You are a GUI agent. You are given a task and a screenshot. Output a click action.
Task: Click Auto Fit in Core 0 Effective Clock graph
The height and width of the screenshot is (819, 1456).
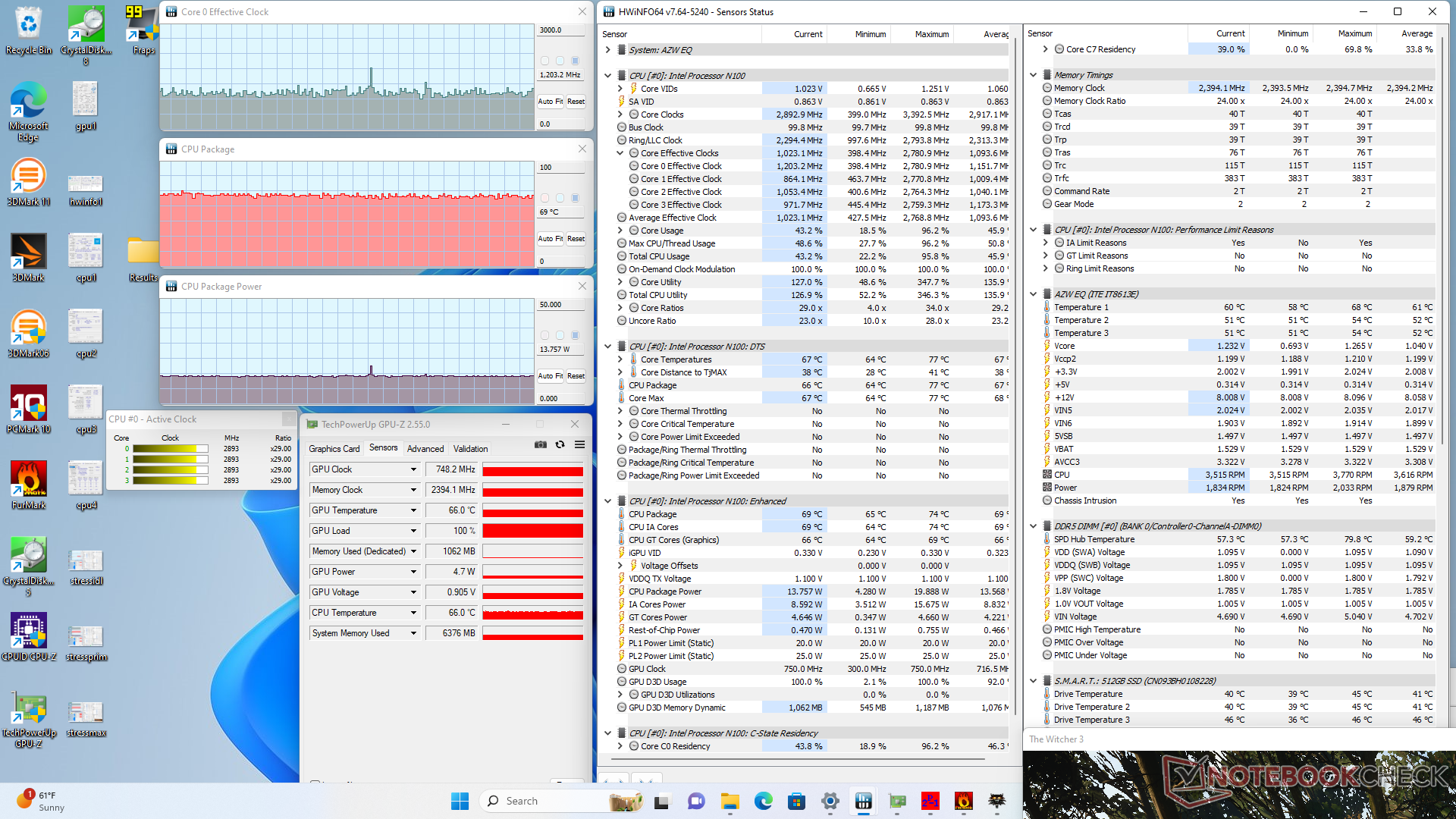point(550,102)
